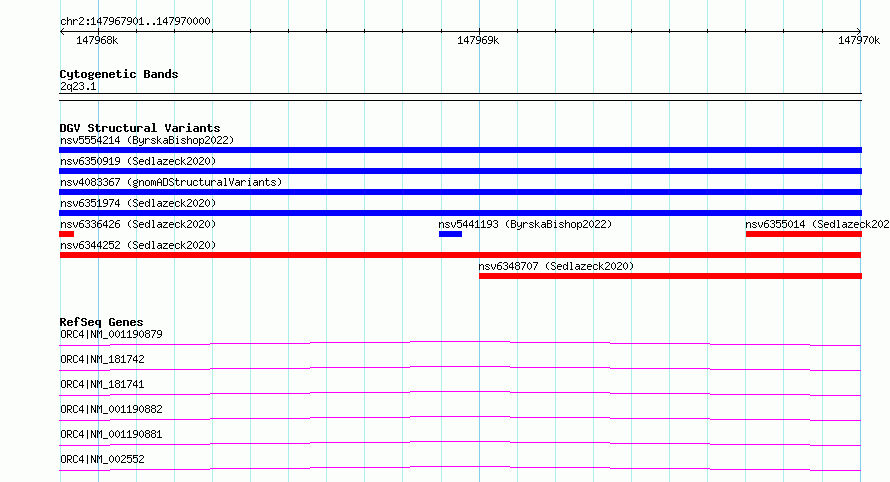Image resolution: width=890 pixels, height=482 pixels.
Task: Open variant label nsv4083367 (gnomADStructuralVariants)
Action: coord(171,182)
